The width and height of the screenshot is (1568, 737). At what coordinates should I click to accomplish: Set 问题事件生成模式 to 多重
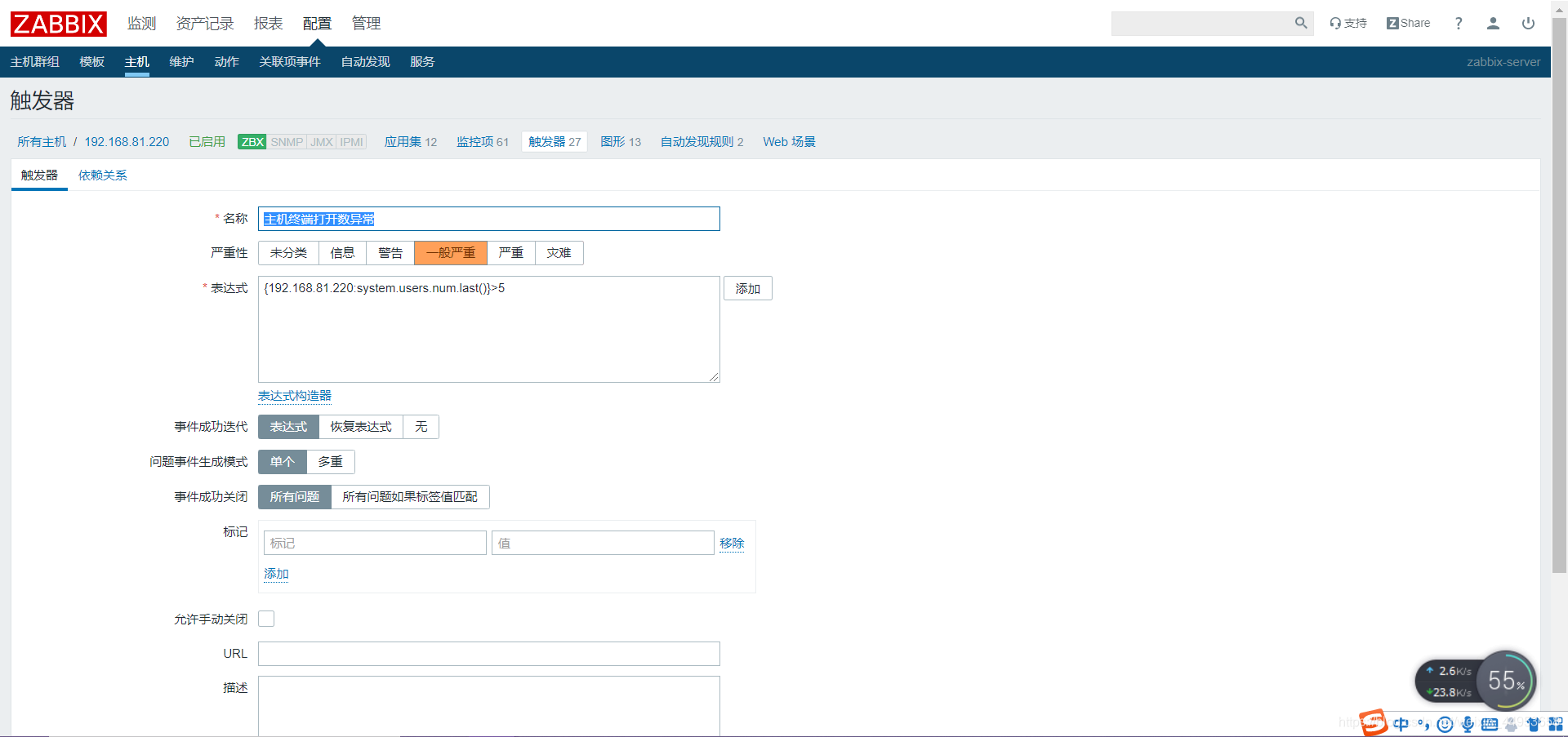click(331, 462)
